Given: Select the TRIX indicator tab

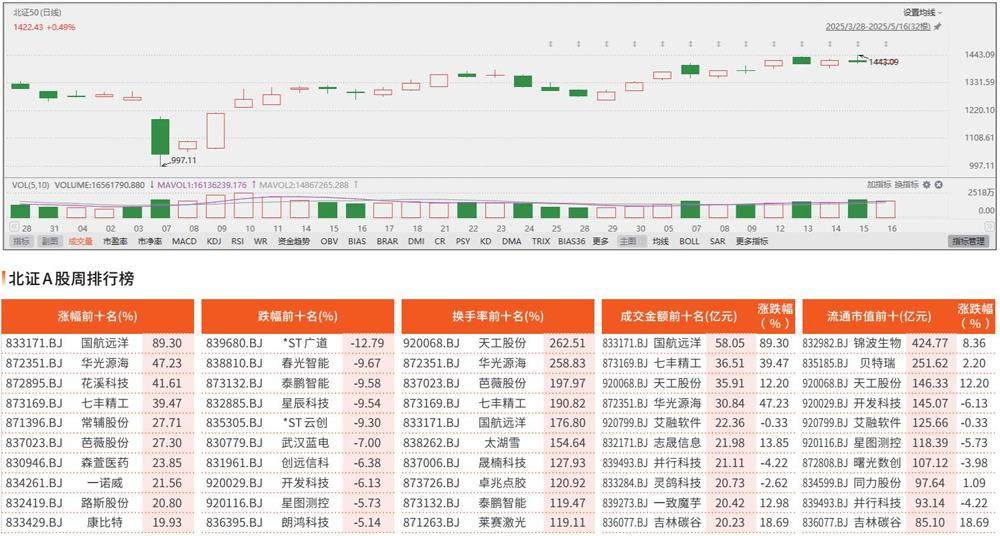Looking at the screenshot, I should (540, 241).
